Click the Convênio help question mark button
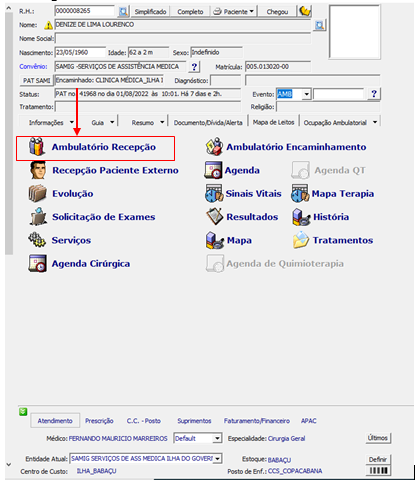This screenshot has height=484, width=420. click(x=194, y=67)
